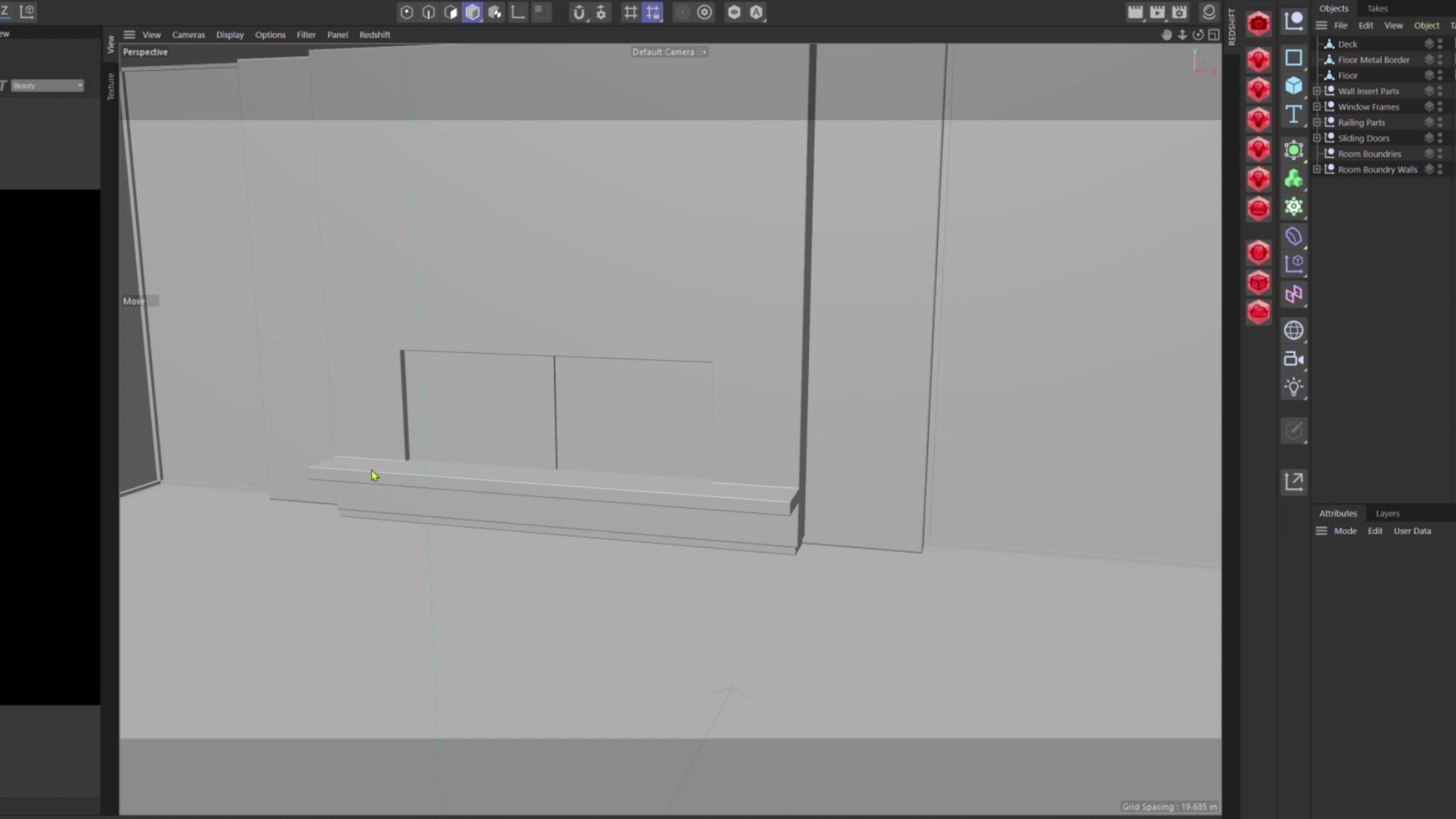
Task: Click the Render to Picture Viewer icon
Action: [1157, 13]
